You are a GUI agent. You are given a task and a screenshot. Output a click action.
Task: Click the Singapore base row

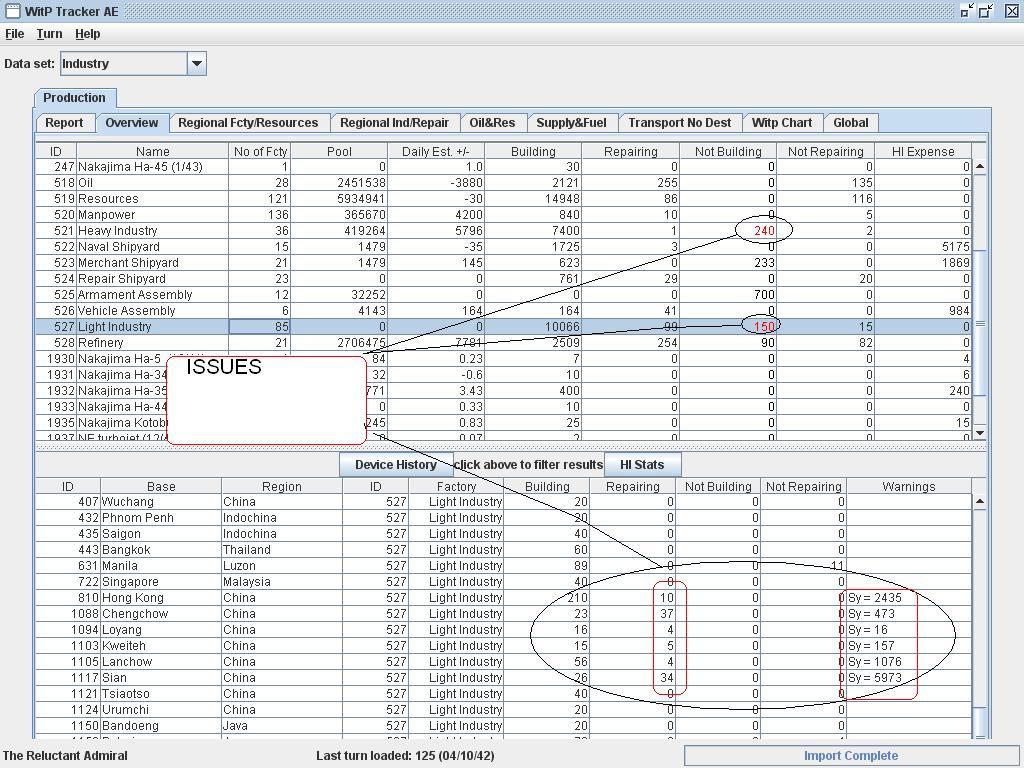click(x=503, y=582)
